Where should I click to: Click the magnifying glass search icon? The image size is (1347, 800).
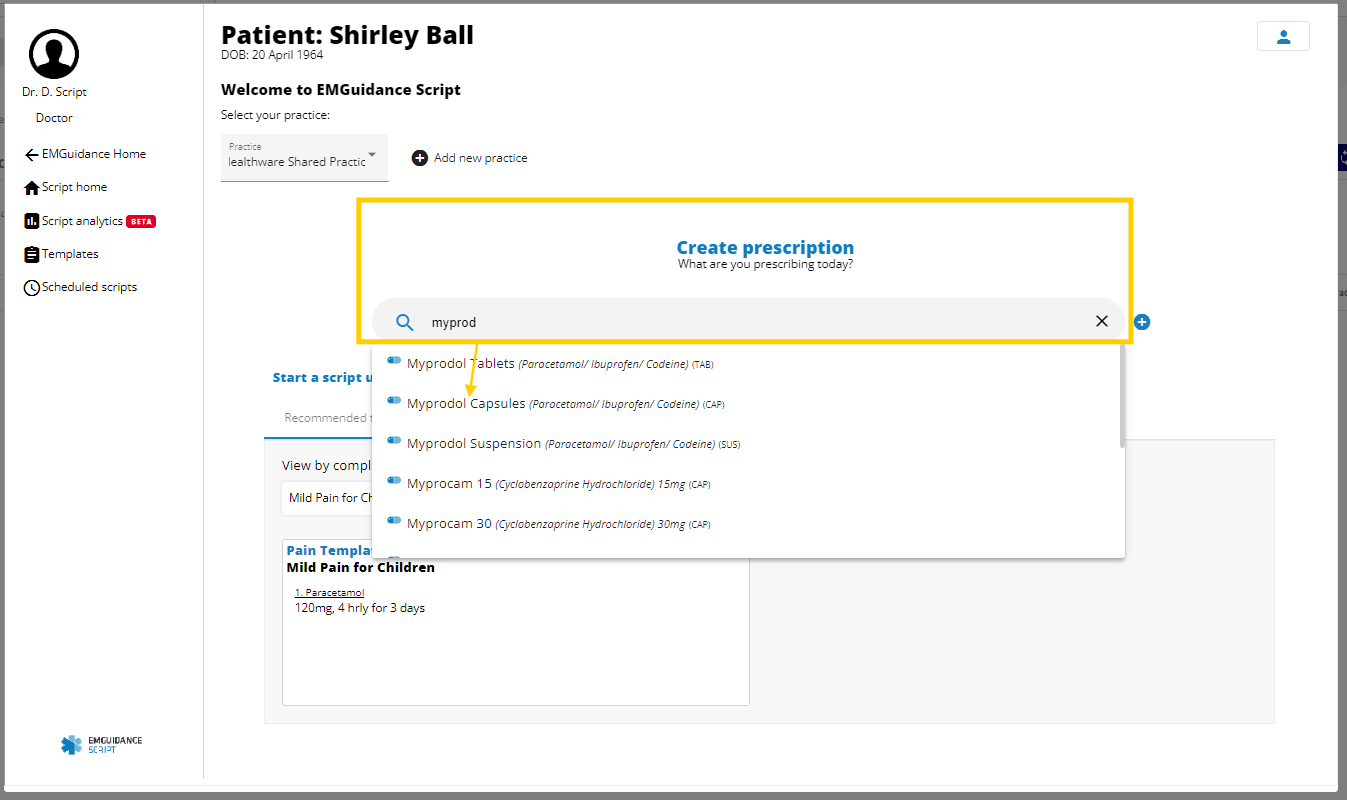405,322
